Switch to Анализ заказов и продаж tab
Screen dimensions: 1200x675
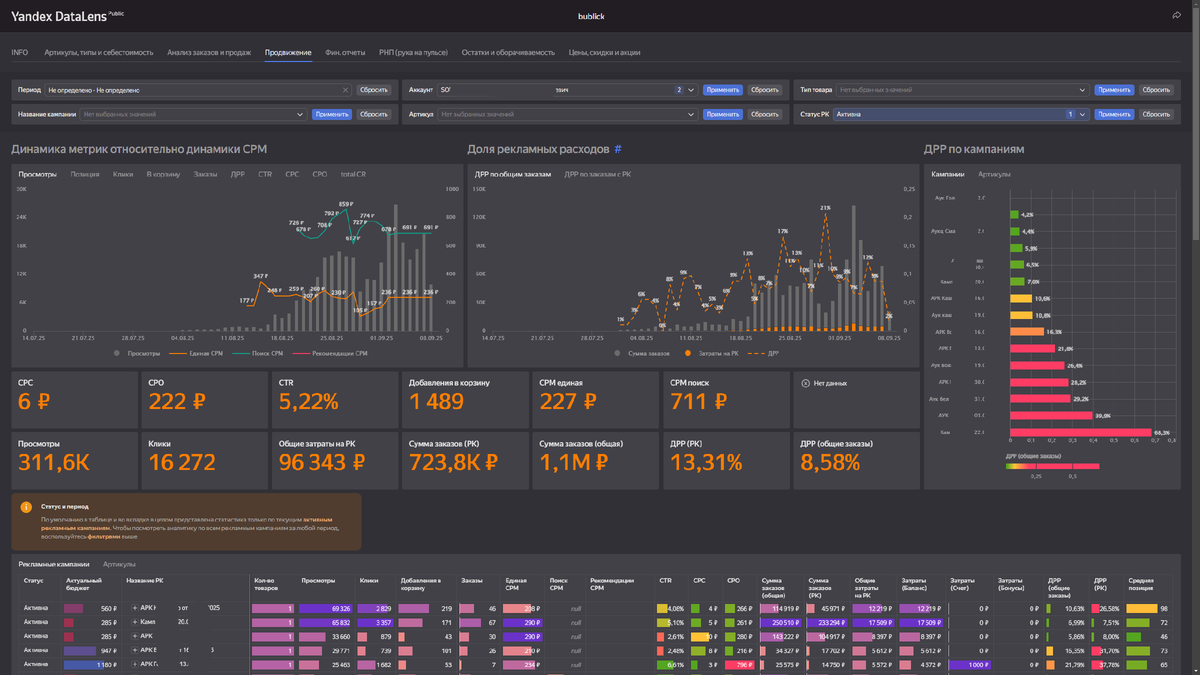pos(209,52)
